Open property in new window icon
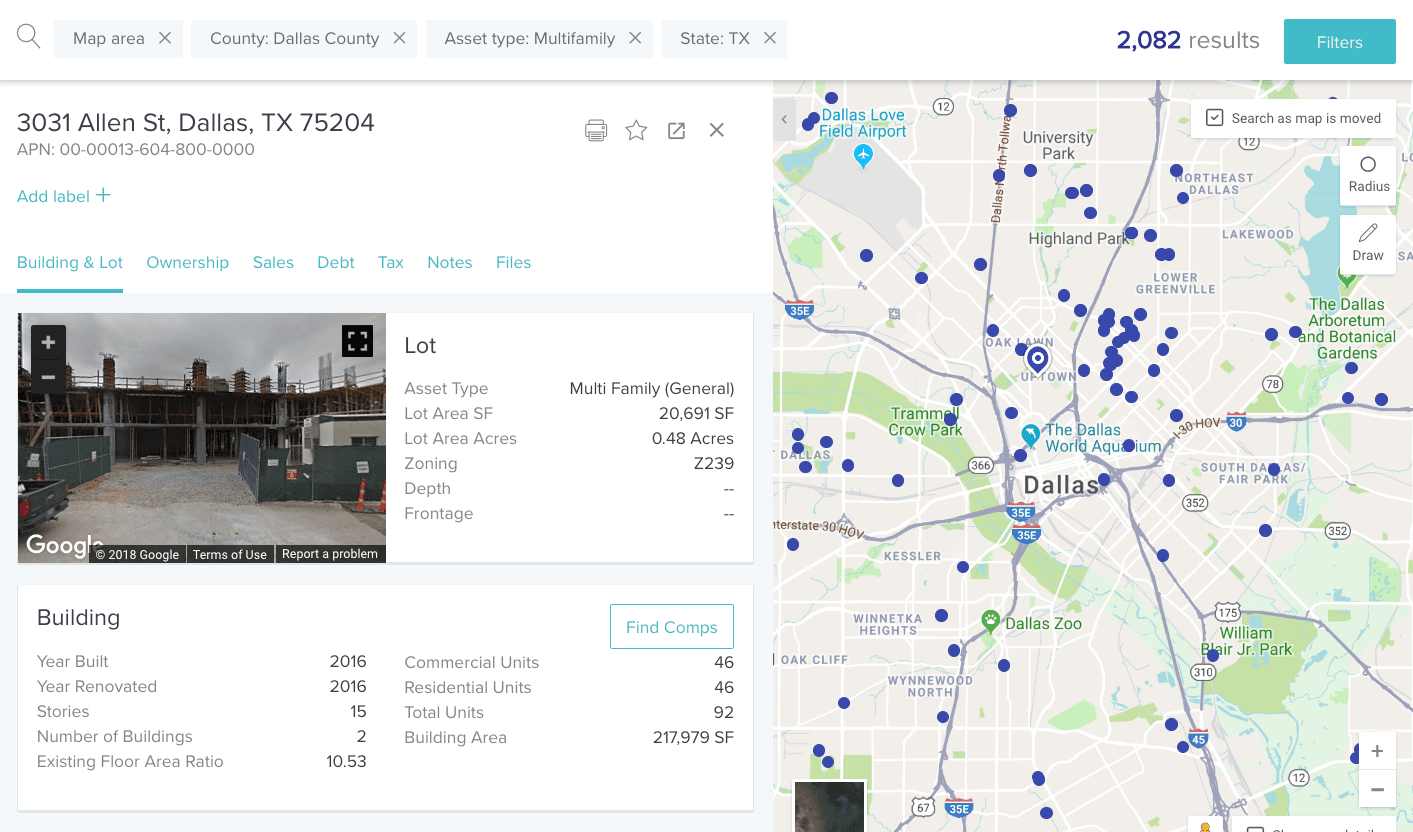 coord(677,130)
